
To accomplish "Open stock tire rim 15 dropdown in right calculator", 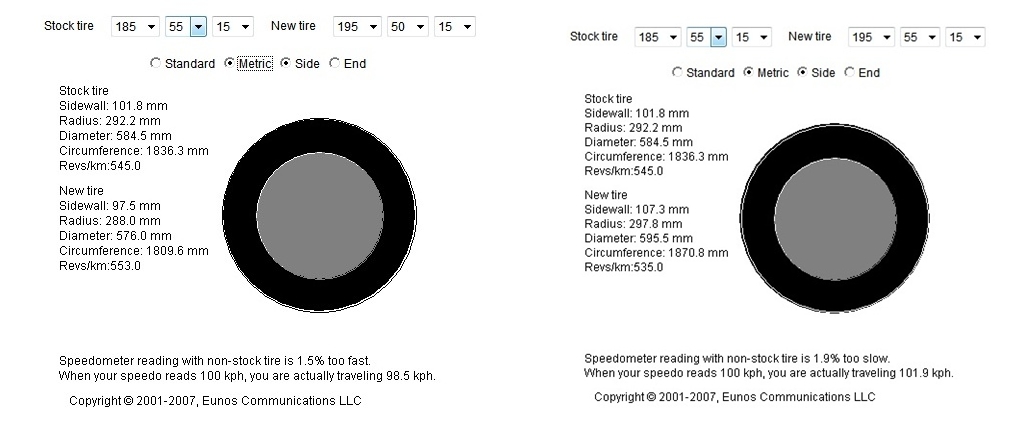I will coord(752,37).
